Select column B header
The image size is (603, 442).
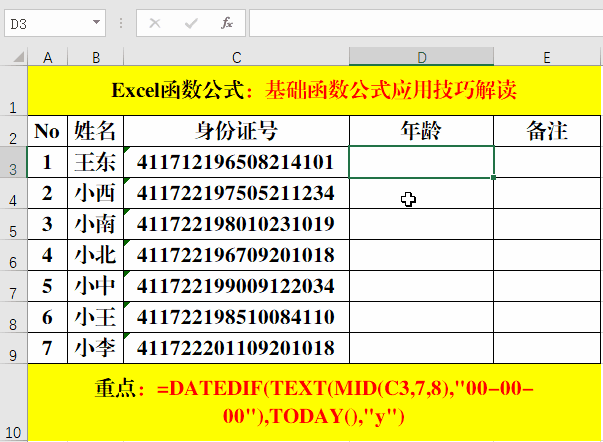pos(96,57)
